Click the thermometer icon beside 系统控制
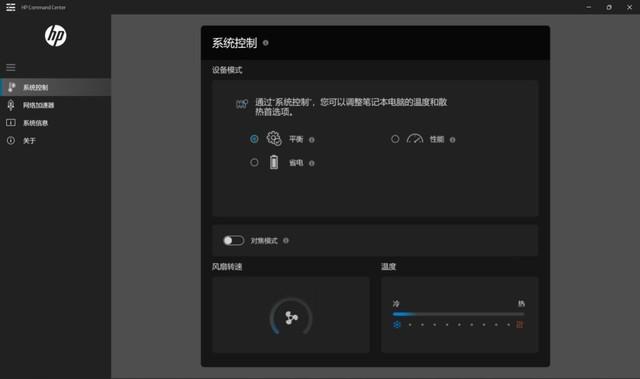The height and width of the screenshot is (379, 640). click(11, 87)
